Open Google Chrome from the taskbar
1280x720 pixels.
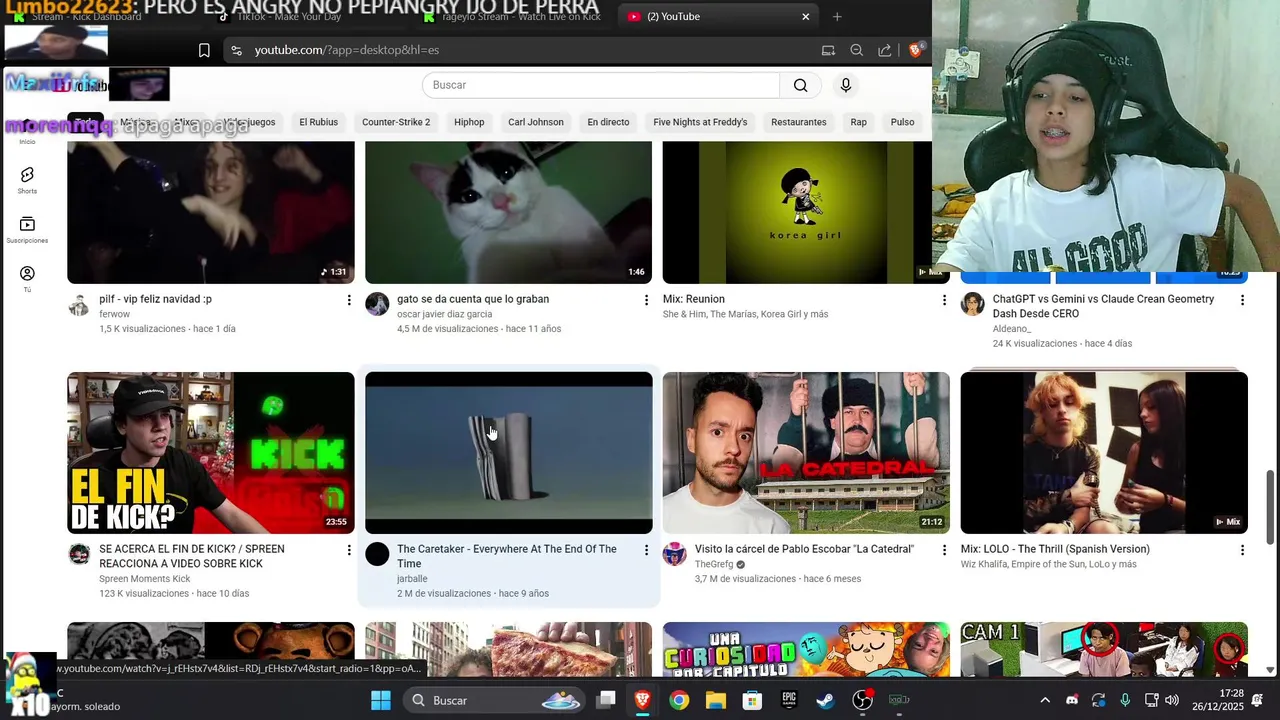(679, 700)
